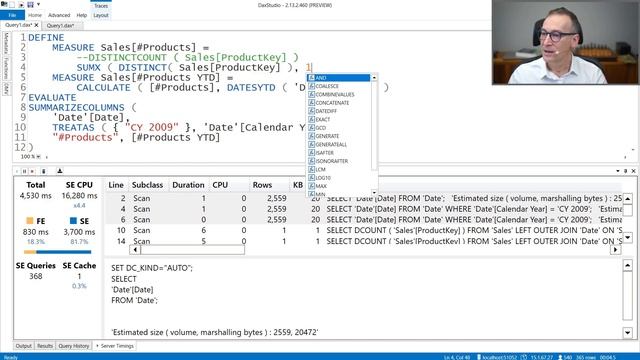640x360 pixels.
Task: Open the File backstage menu
Action: pyautogui.click(x=12, y=15)
